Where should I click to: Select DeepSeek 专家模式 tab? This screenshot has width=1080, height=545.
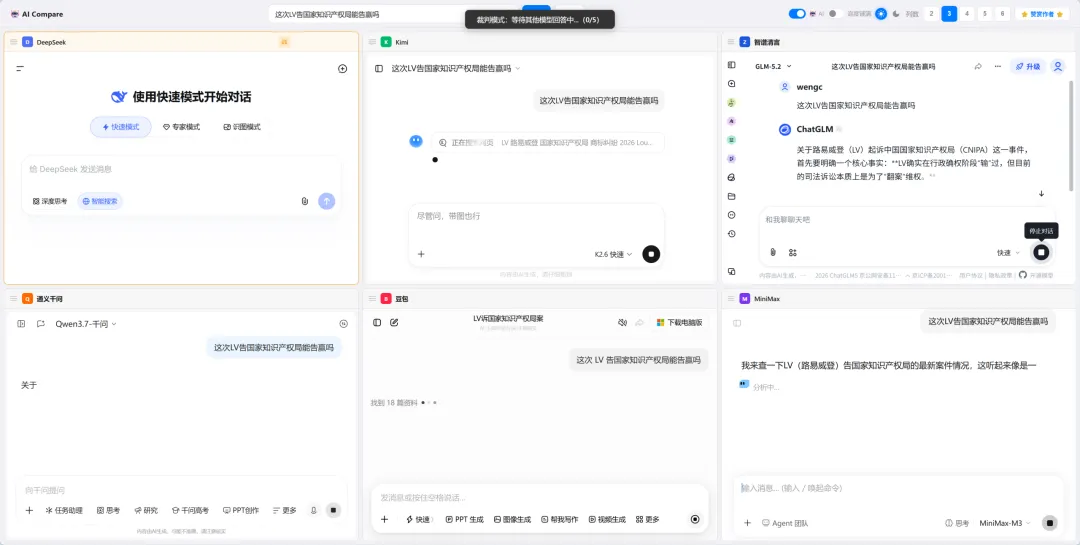pyautogui.click(x=181, y=127)
